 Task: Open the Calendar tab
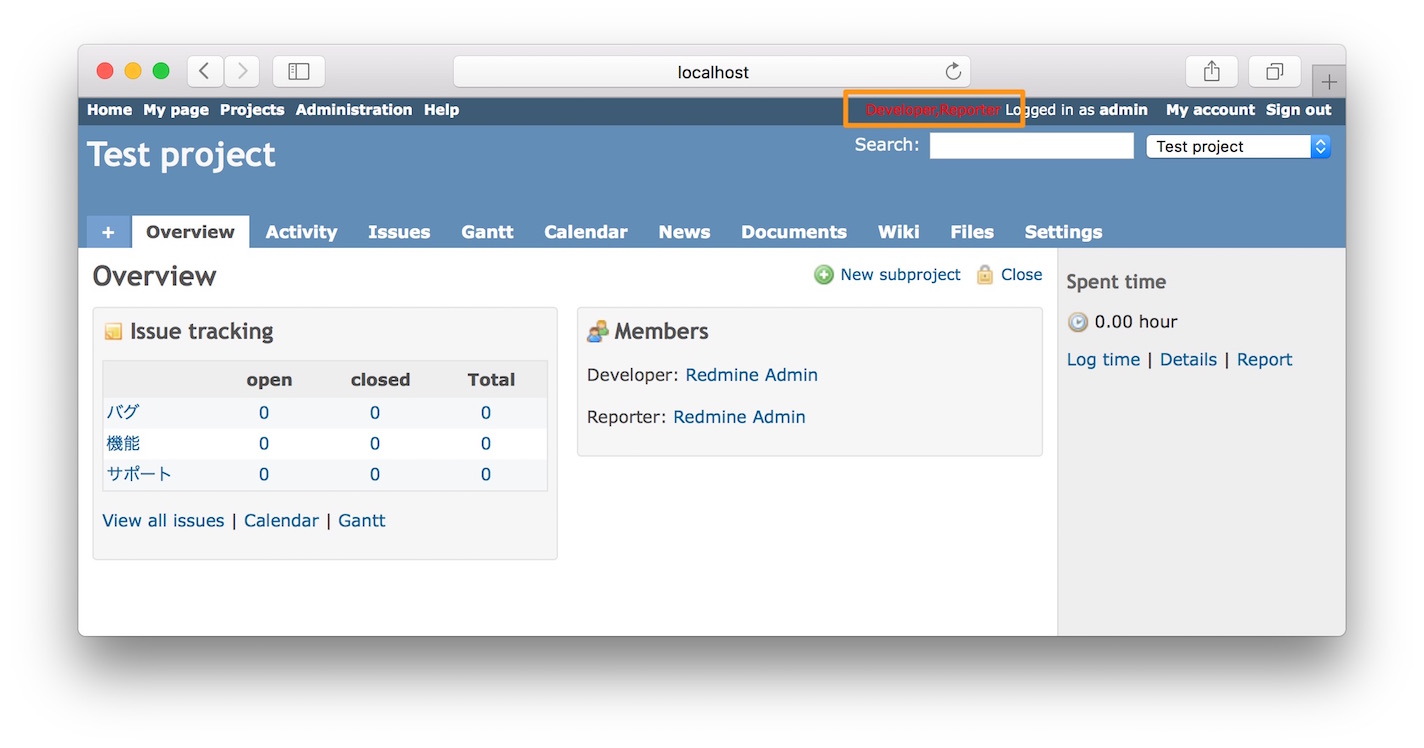[586, 232]
